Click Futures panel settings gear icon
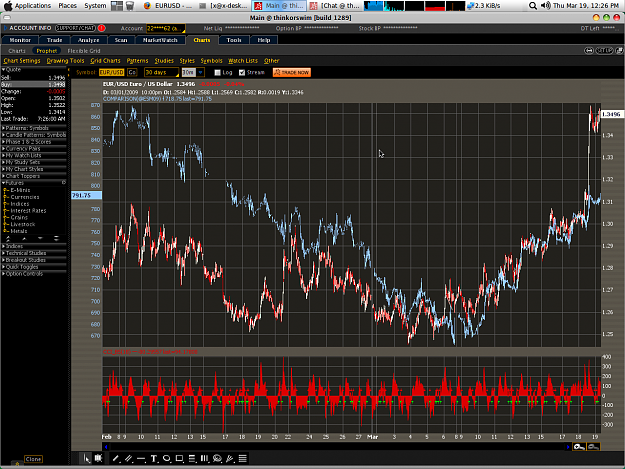 (x=63, y=182)
